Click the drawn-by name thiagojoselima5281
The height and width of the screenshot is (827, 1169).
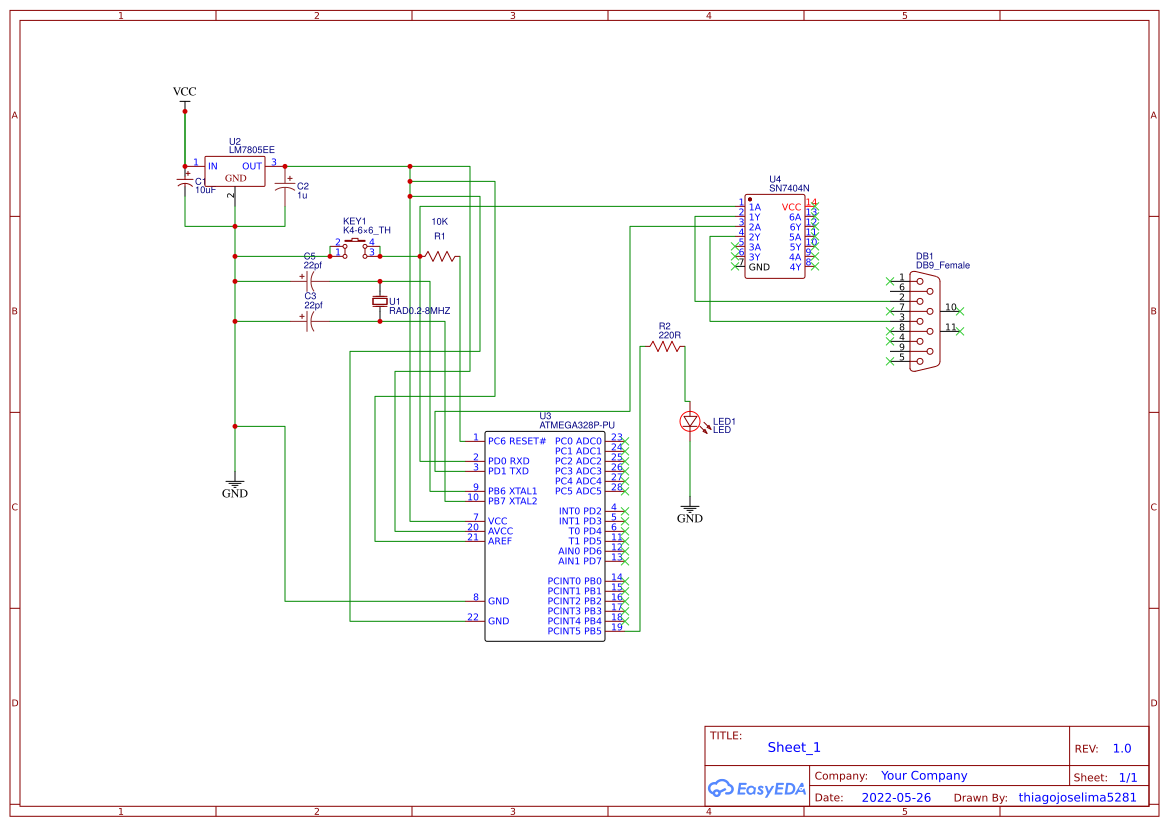tap(1077, 797)
